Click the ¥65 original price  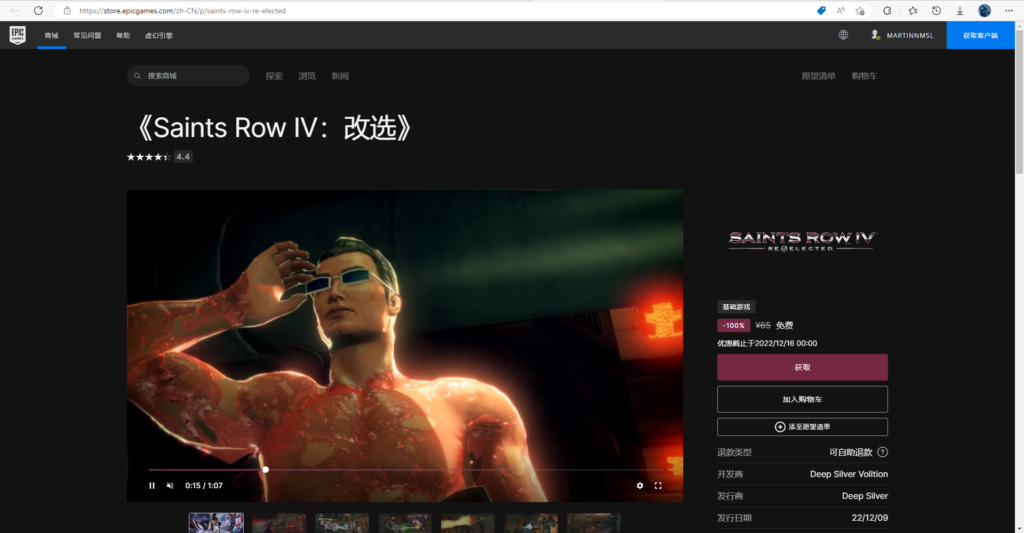[x=763, y=325]
